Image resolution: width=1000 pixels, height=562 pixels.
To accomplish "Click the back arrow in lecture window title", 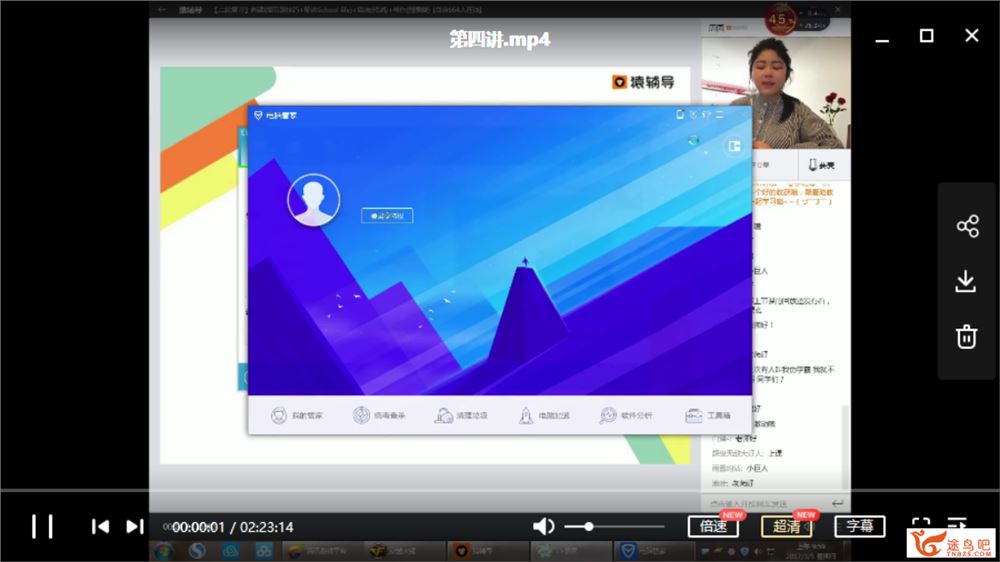I will pyautogui.click(x=162, y=10).
